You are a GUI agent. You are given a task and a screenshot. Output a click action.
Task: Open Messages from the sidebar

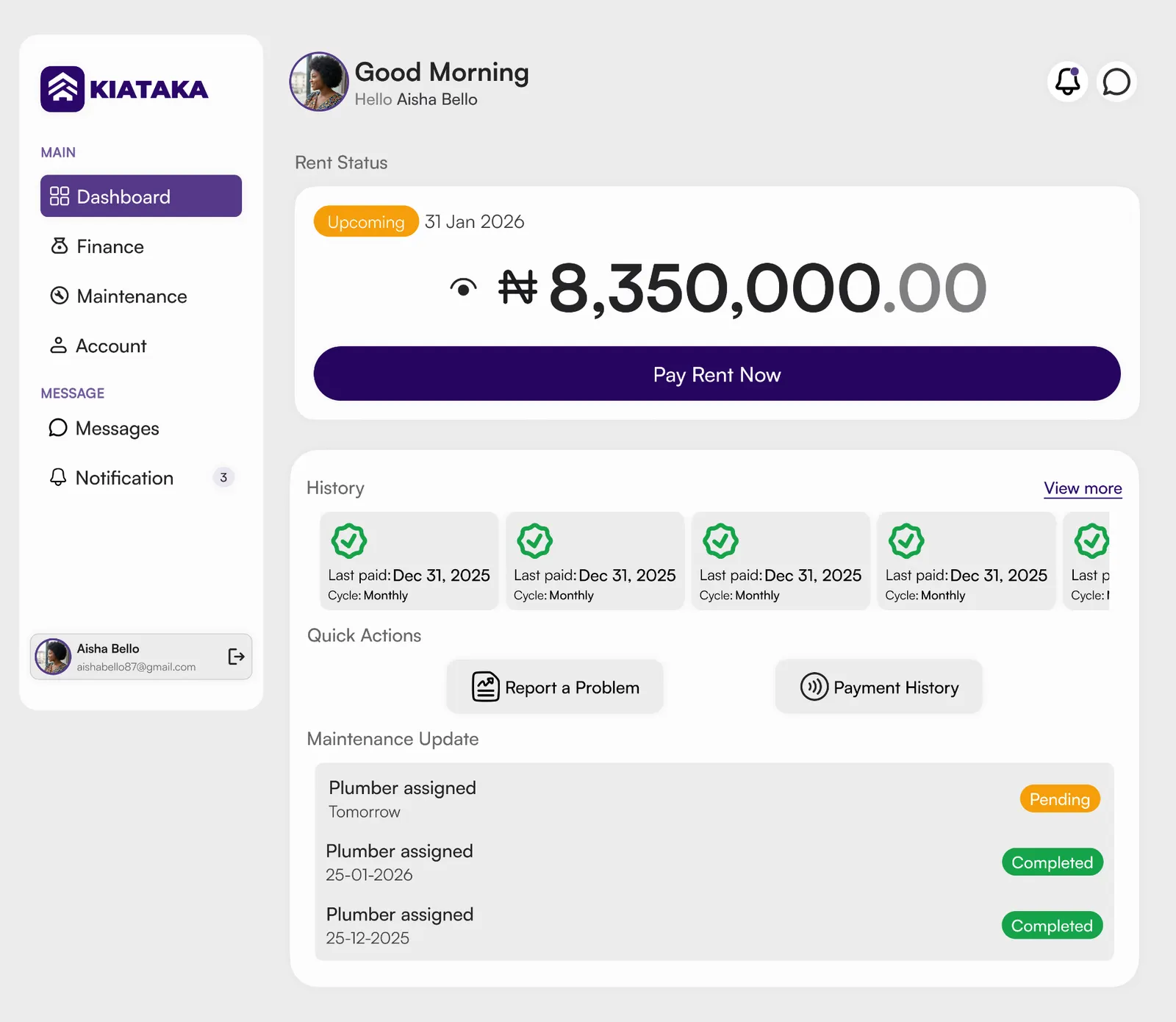(141, 428)
